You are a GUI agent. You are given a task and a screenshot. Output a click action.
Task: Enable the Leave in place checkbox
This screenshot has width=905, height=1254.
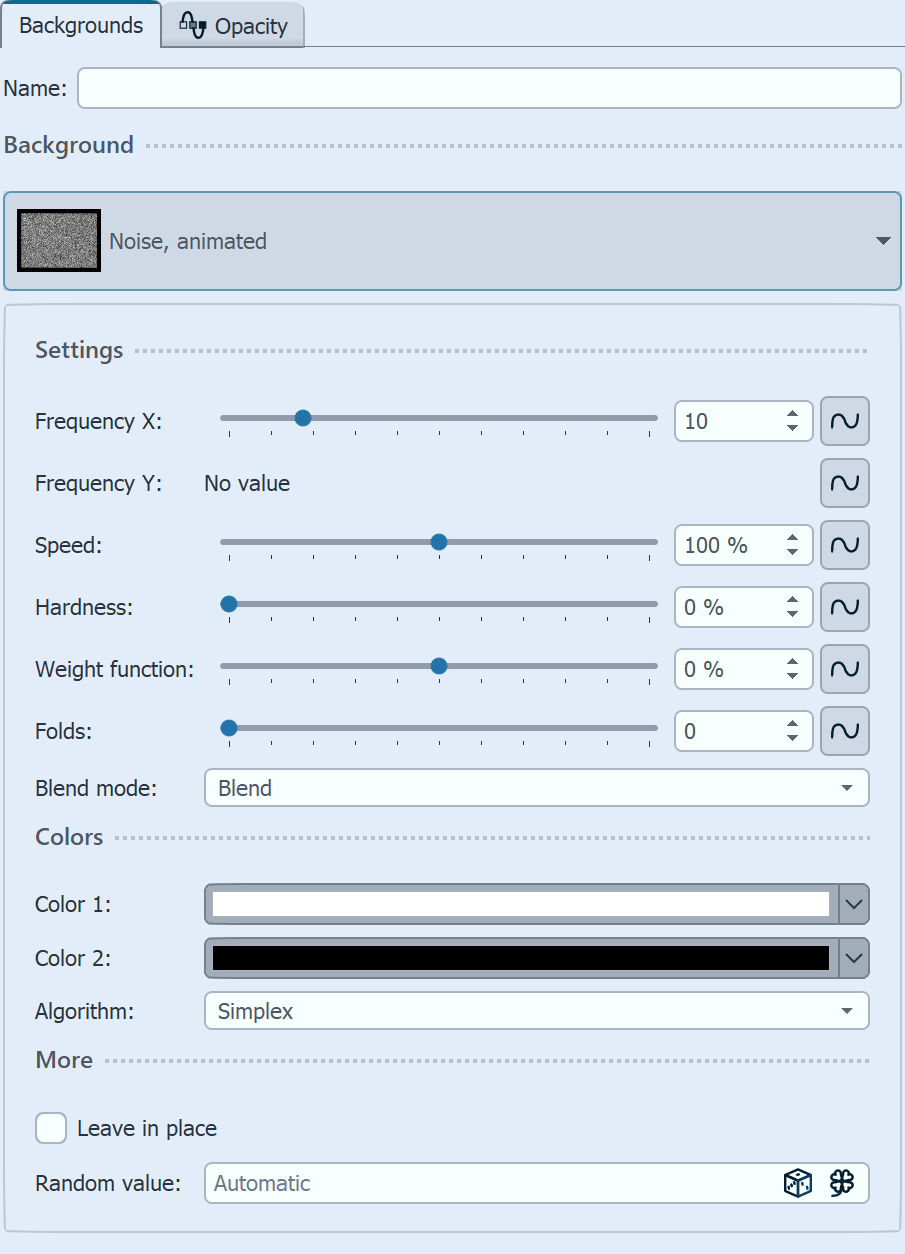pos(51,1129)
